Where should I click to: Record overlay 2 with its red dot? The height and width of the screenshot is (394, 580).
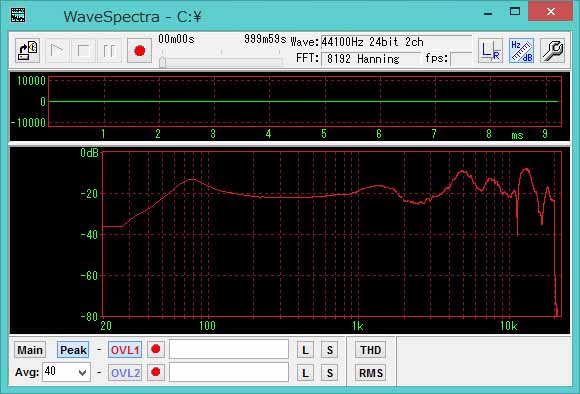point(156,372)
